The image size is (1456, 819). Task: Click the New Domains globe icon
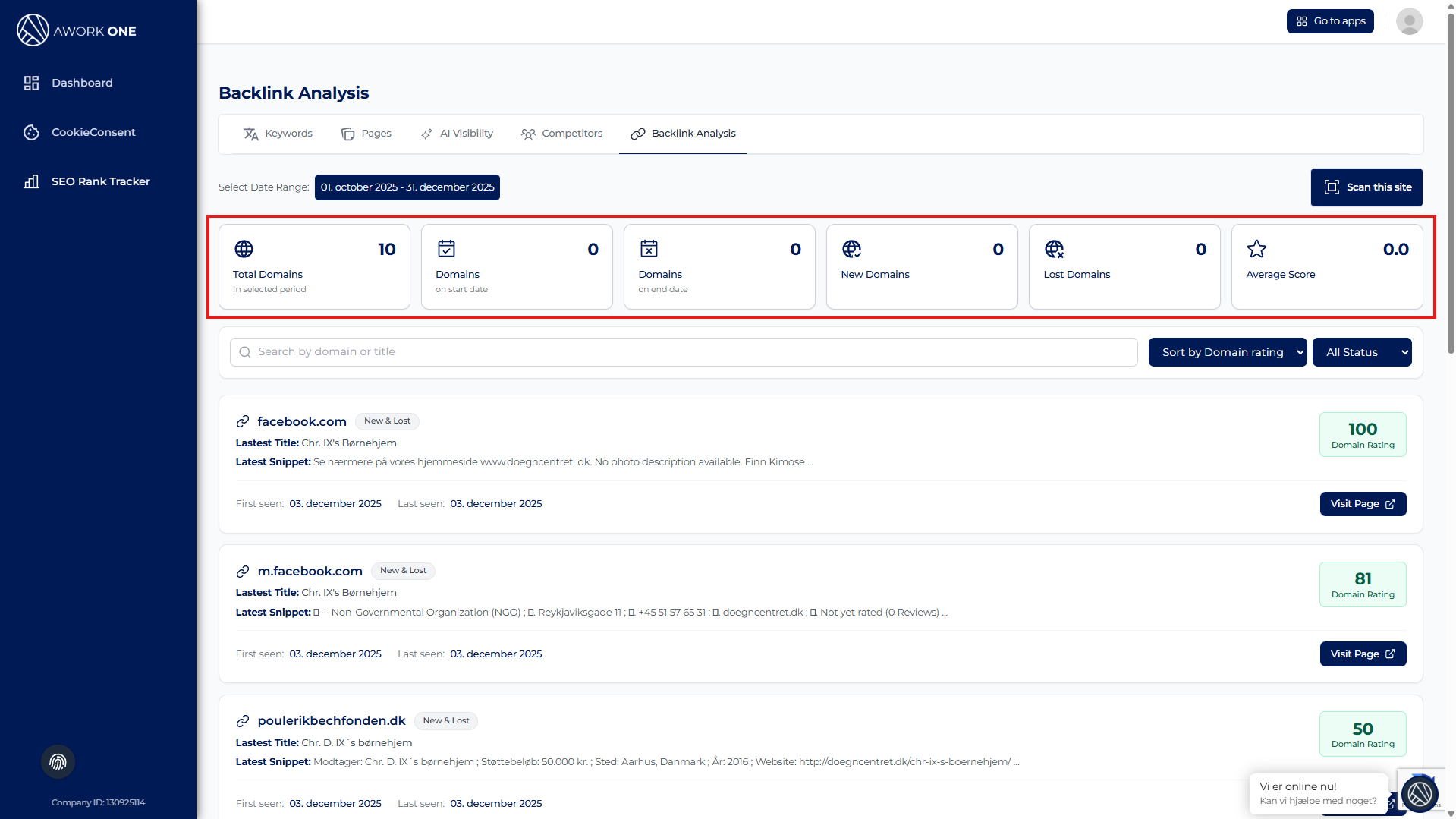851,249
